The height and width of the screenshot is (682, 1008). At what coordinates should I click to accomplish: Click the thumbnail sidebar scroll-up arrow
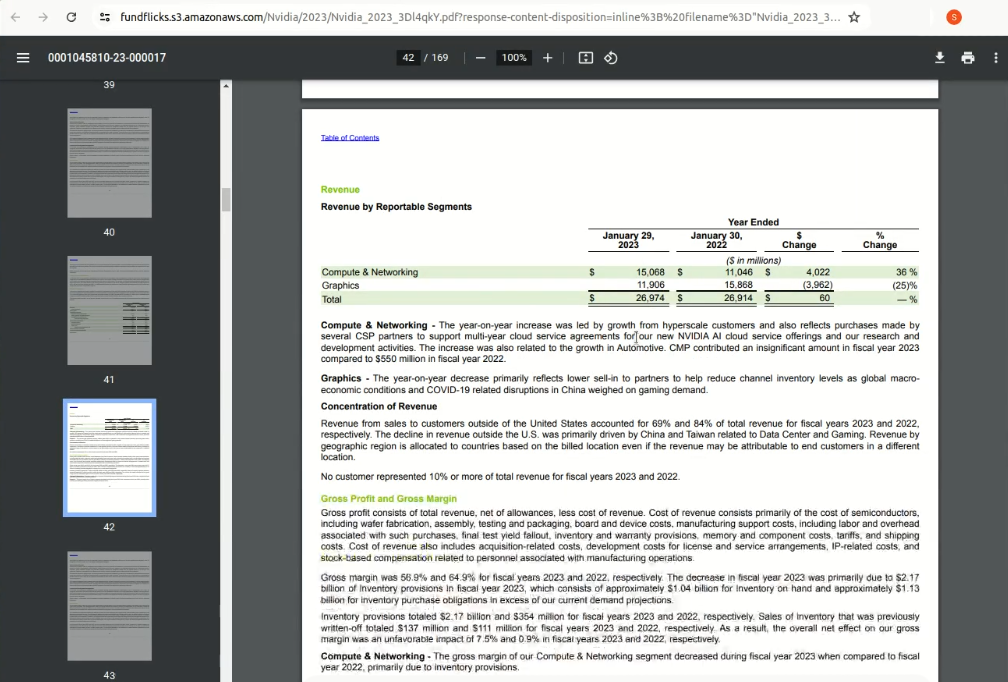226,85
